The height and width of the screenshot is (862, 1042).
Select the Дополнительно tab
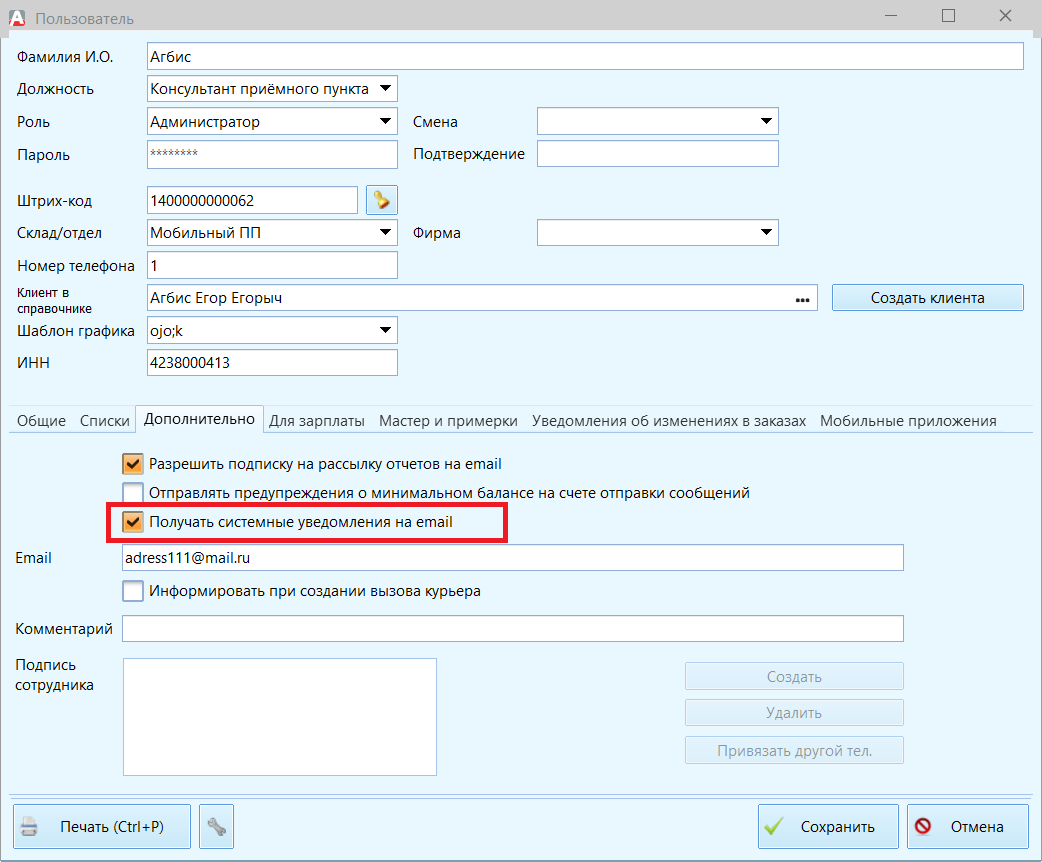[199, 419]
